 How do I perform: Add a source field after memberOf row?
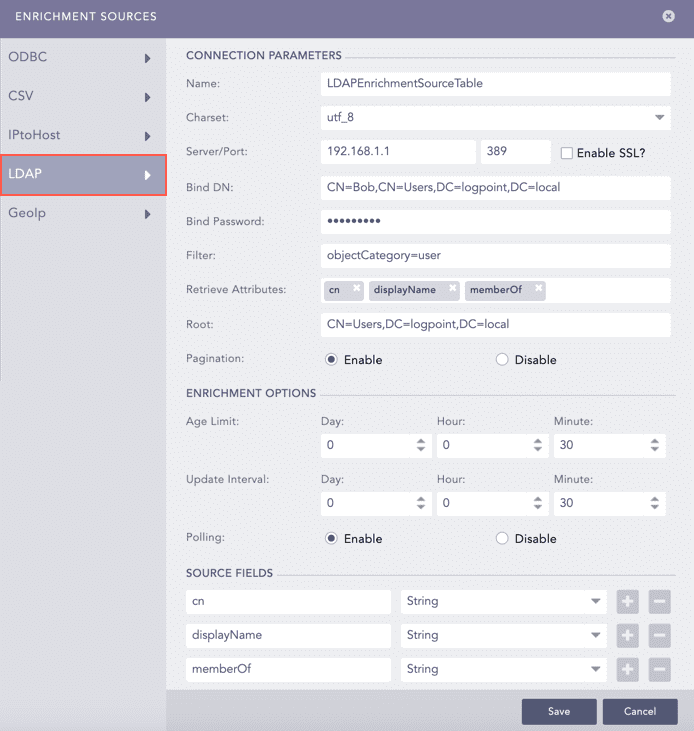pyautogui.click(x=628, y=669)
